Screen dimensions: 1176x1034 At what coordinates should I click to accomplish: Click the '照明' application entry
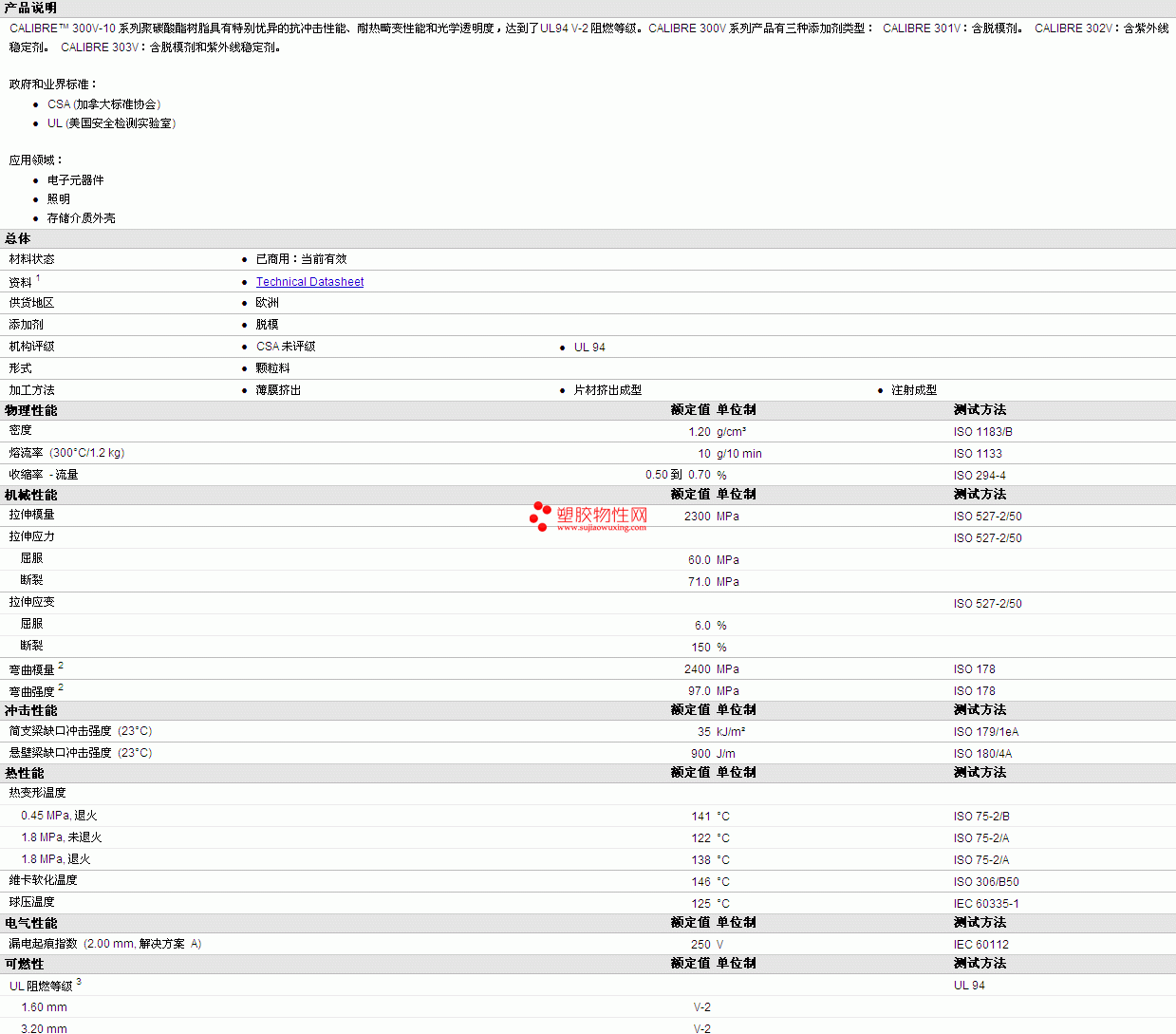point(59,199)
